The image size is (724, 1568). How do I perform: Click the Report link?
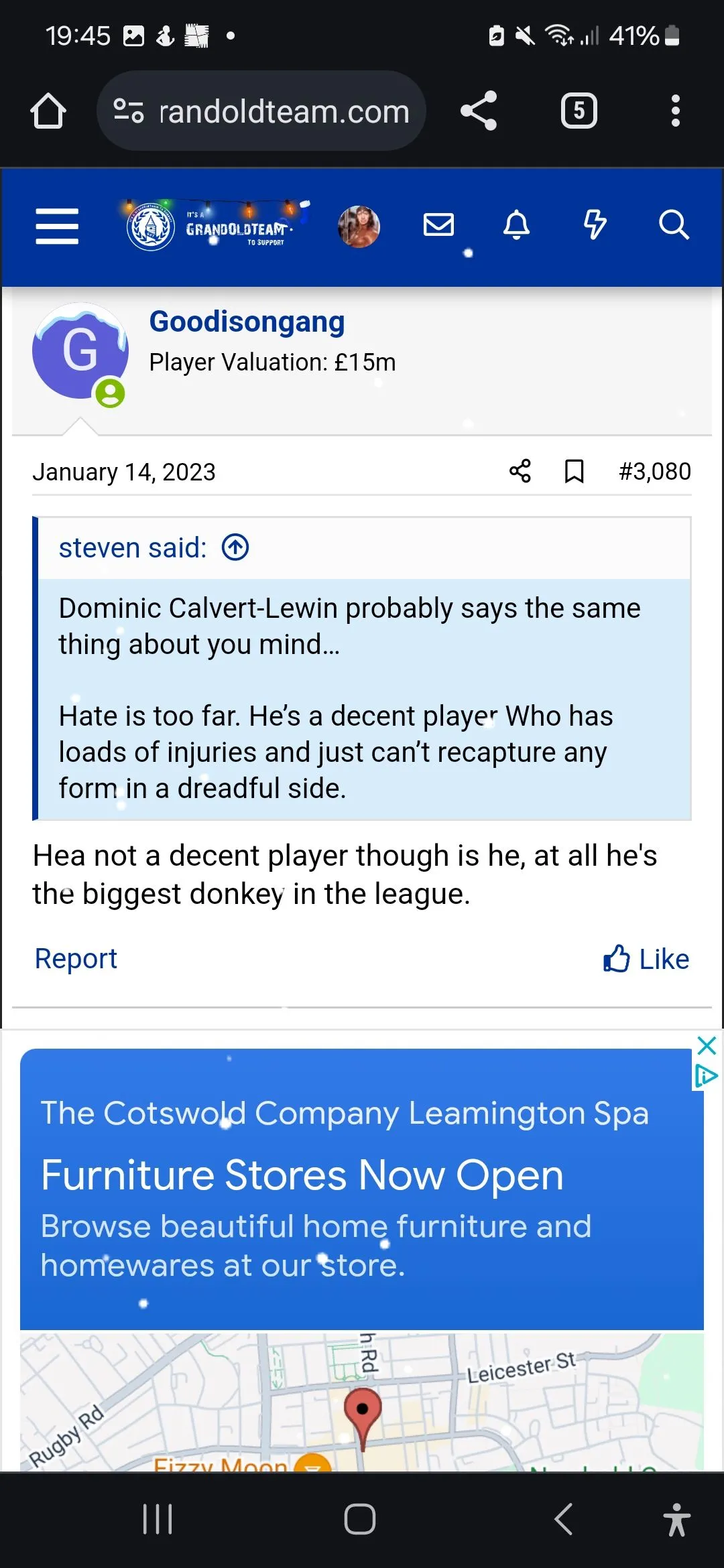click(76, 959)
